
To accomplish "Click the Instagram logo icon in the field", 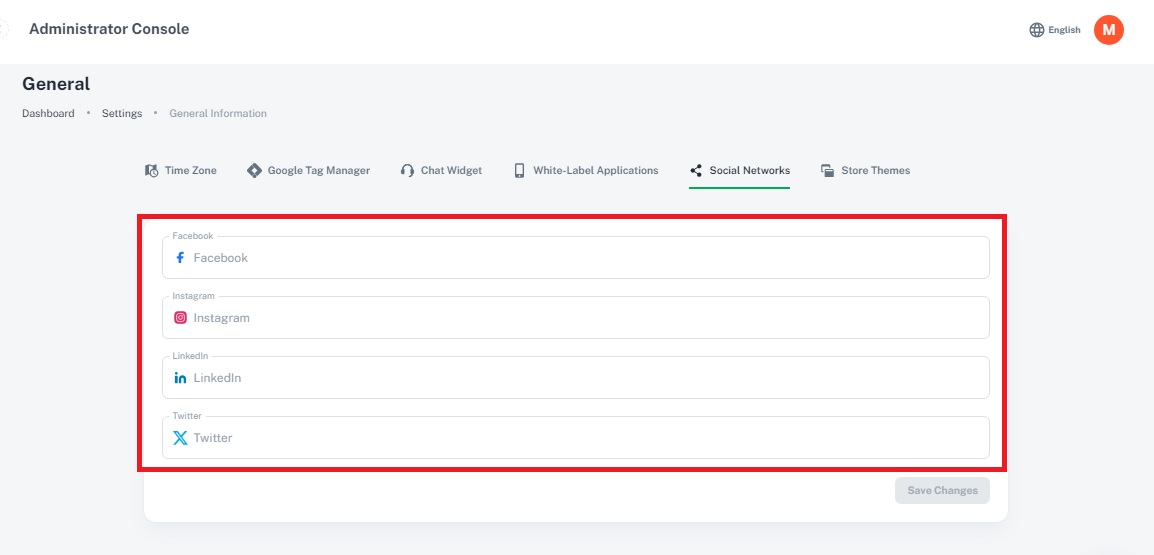I will (x=180, y=318).
